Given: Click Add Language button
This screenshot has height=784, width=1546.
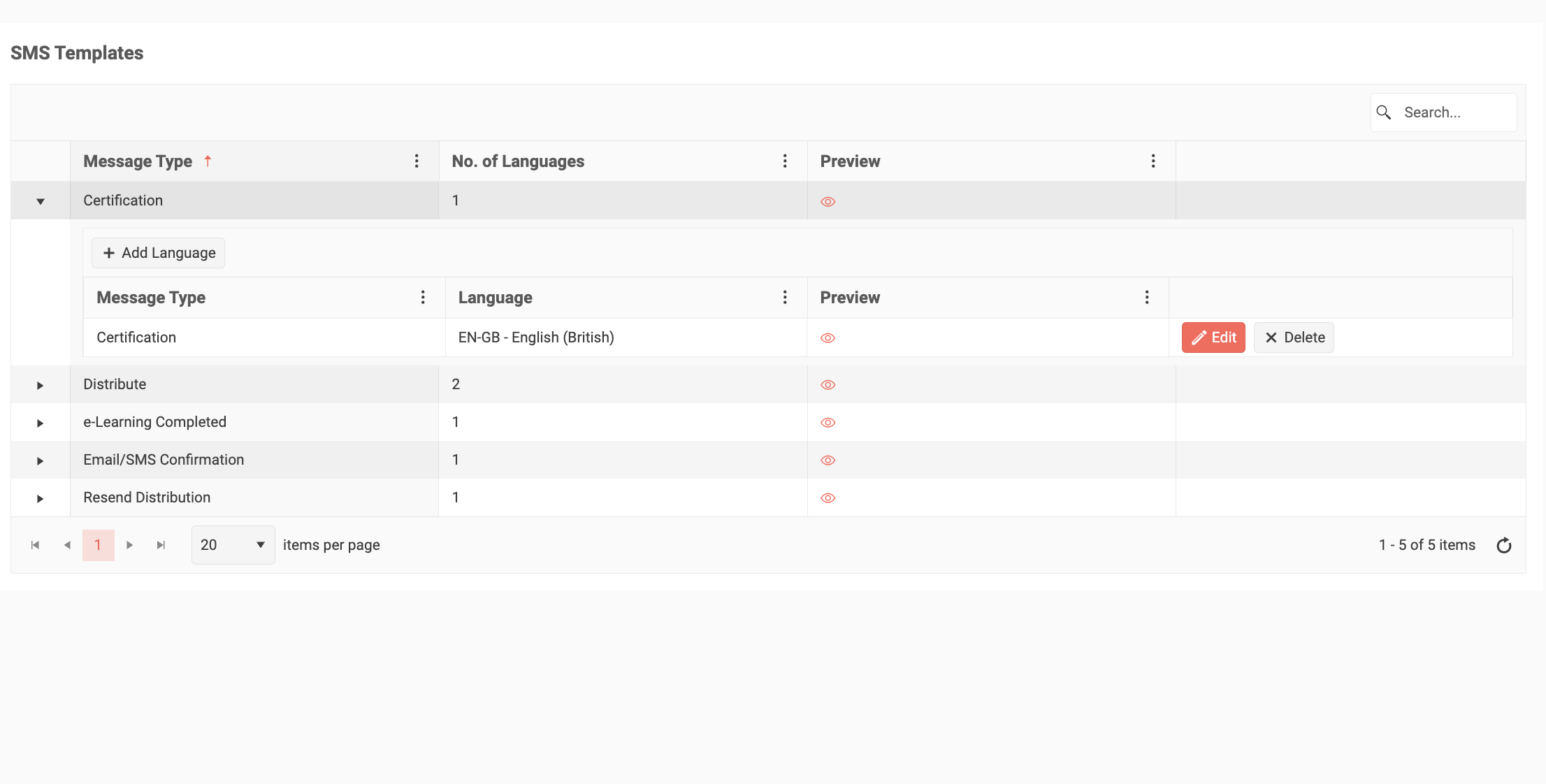Looking at the screenshot, I should [x=158, y=253].
